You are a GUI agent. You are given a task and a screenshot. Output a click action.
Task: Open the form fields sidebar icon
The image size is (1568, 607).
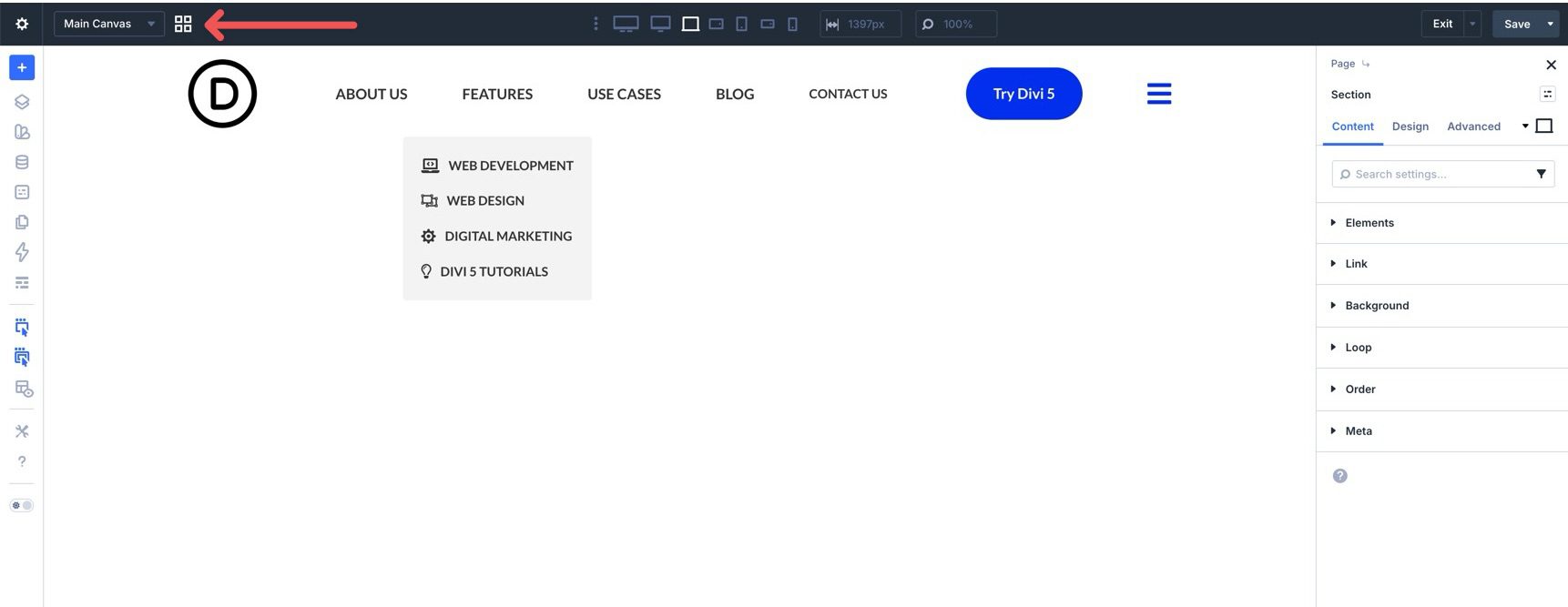click(x=22, y=192)
